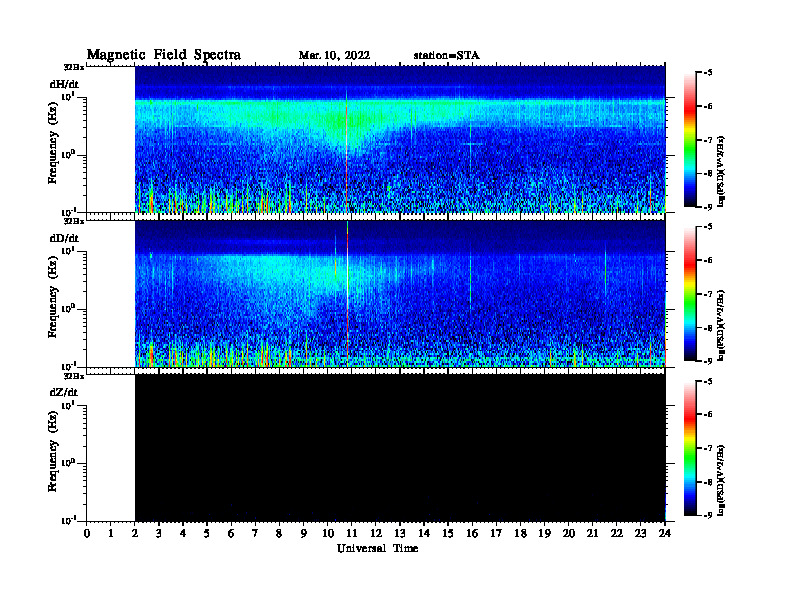Click the dD/dt panel label

(x=64, y=238)
